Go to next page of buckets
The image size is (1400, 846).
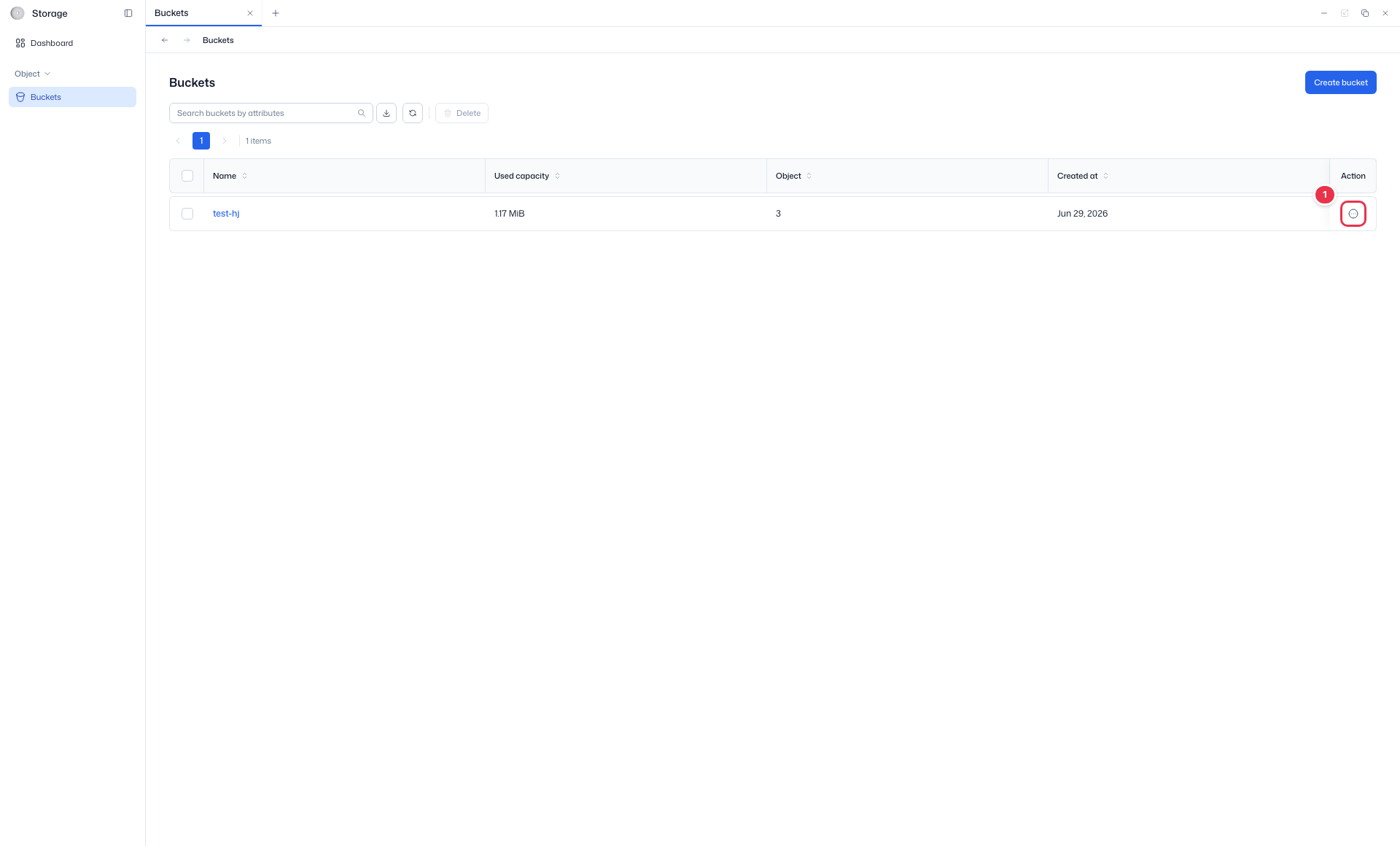(x=225, y=141)
